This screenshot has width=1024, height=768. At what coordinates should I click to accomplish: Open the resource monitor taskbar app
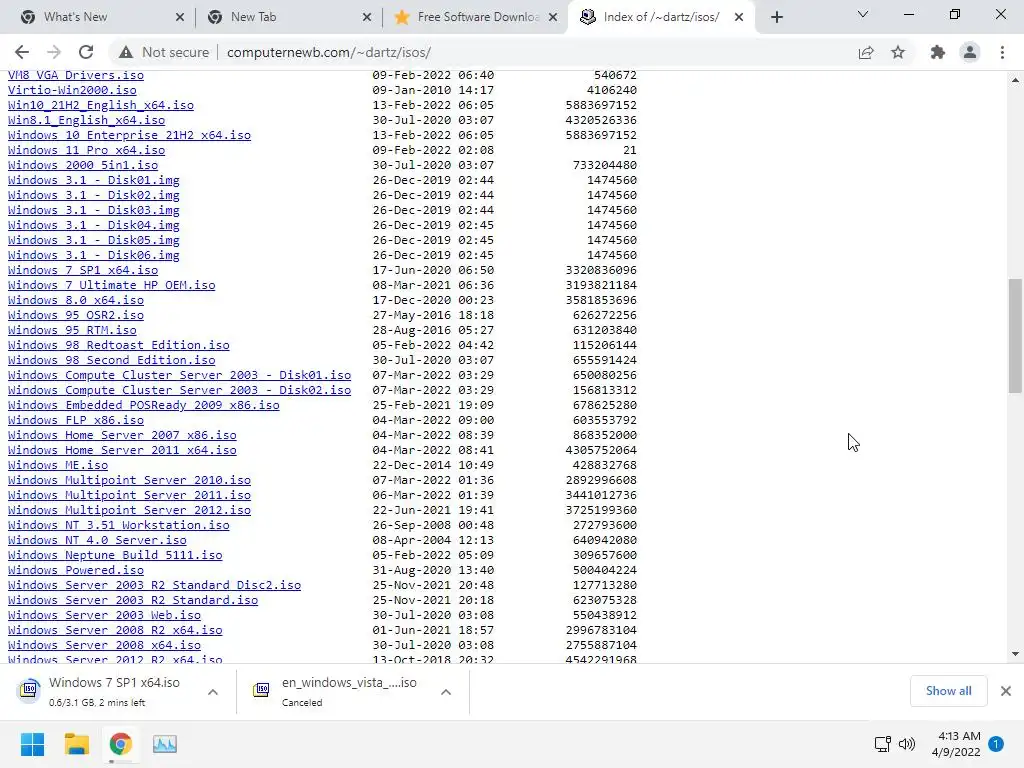pyautogui.click(x=165, y=744)
